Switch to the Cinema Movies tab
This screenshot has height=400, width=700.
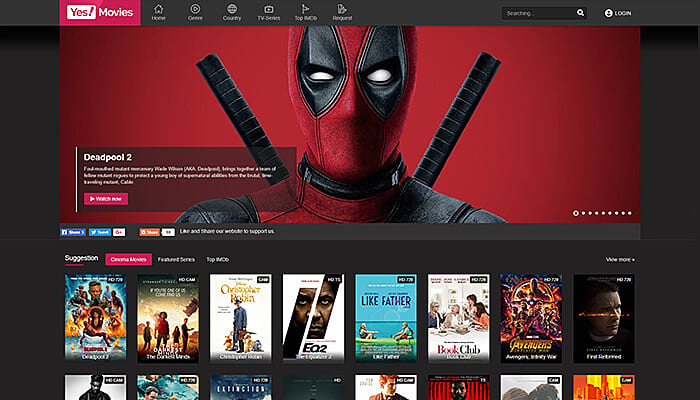click(129, 259)
